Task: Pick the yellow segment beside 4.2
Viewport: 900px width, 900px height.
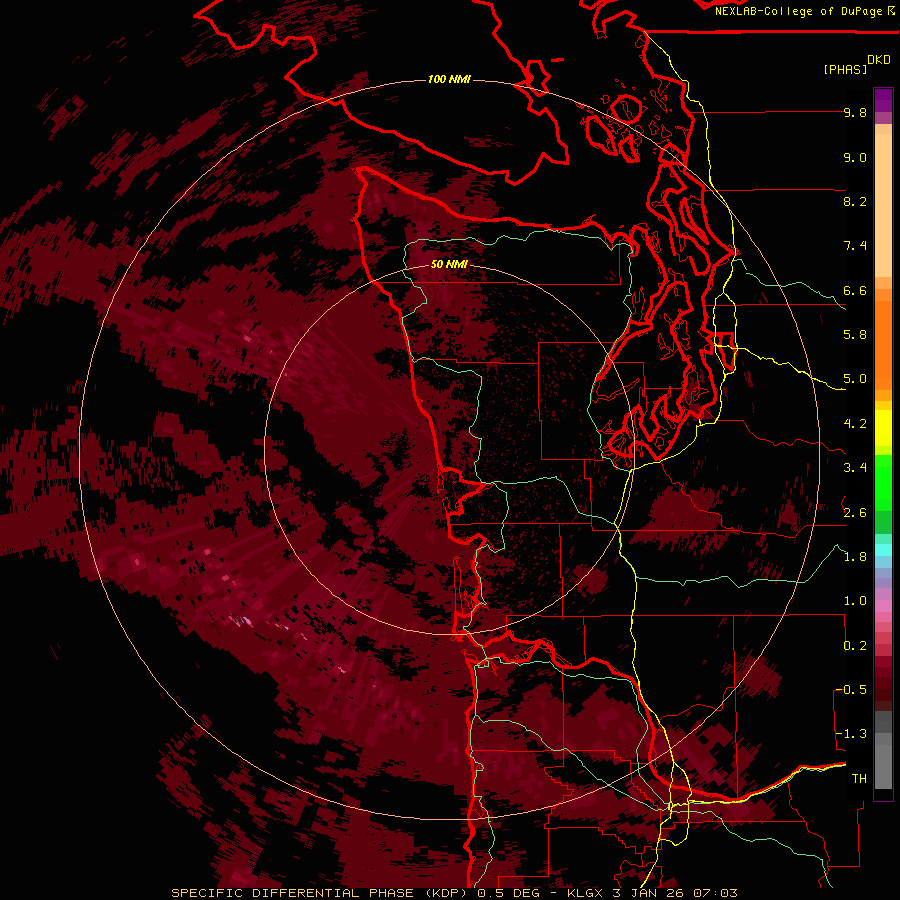Action: [883, 428]
